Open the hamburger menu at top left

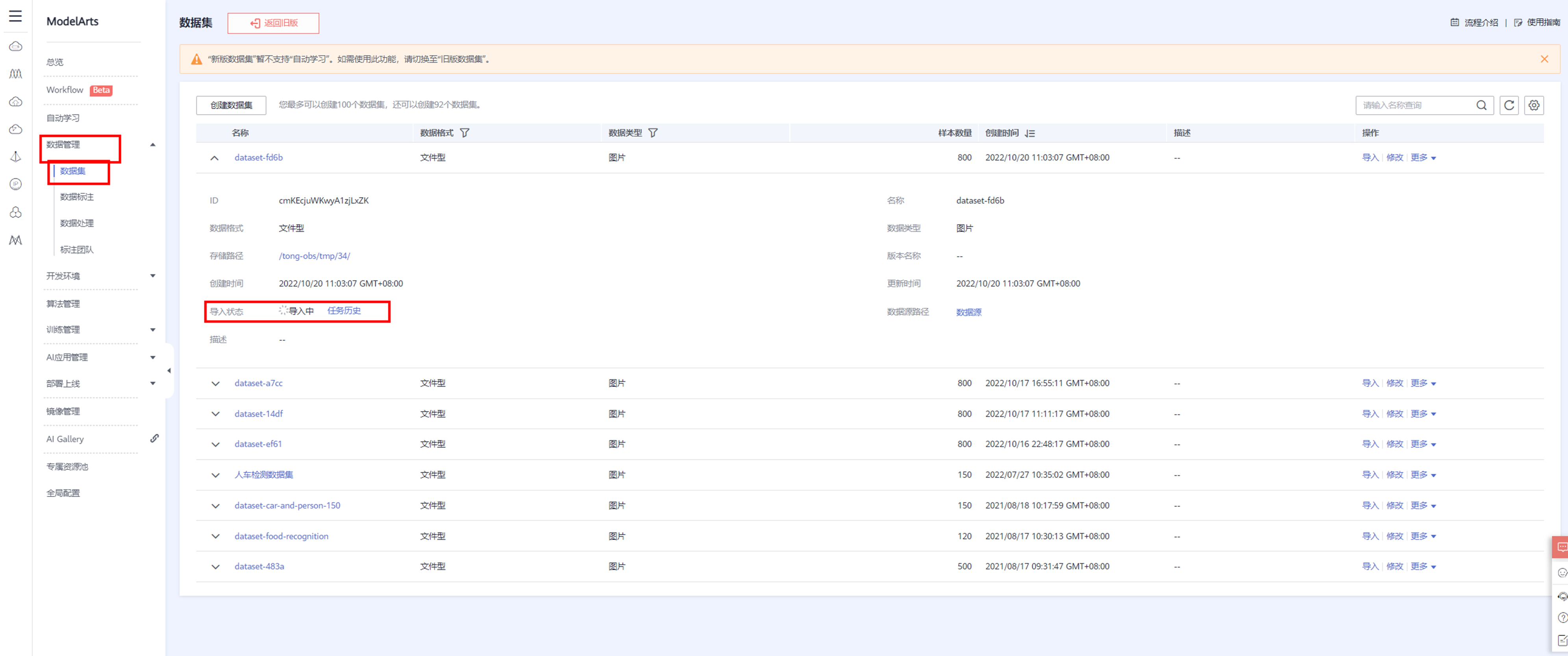click(15, 17)
